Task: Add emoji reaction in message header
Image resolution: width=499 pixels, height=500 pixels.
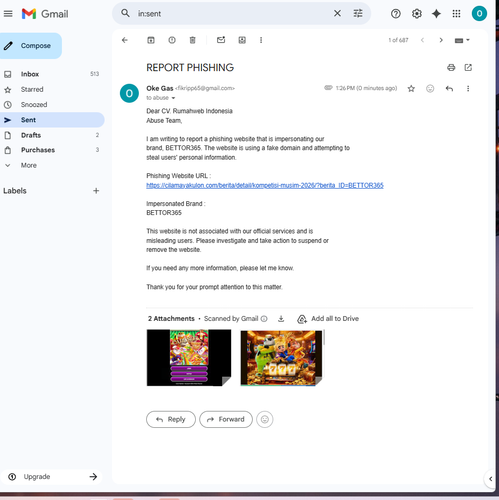Action: (x=430, y=88)
